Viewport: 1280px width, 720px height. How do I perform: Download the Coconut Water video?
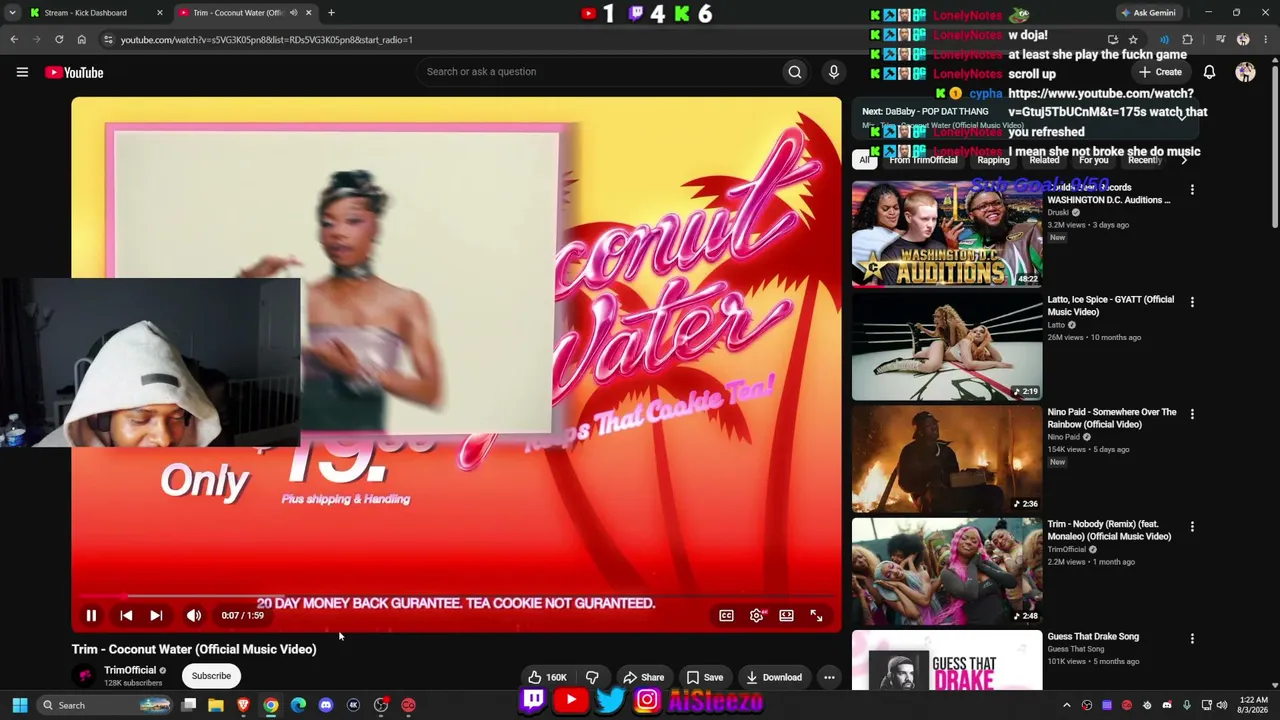pyautogui.click(x=774, y=677)
